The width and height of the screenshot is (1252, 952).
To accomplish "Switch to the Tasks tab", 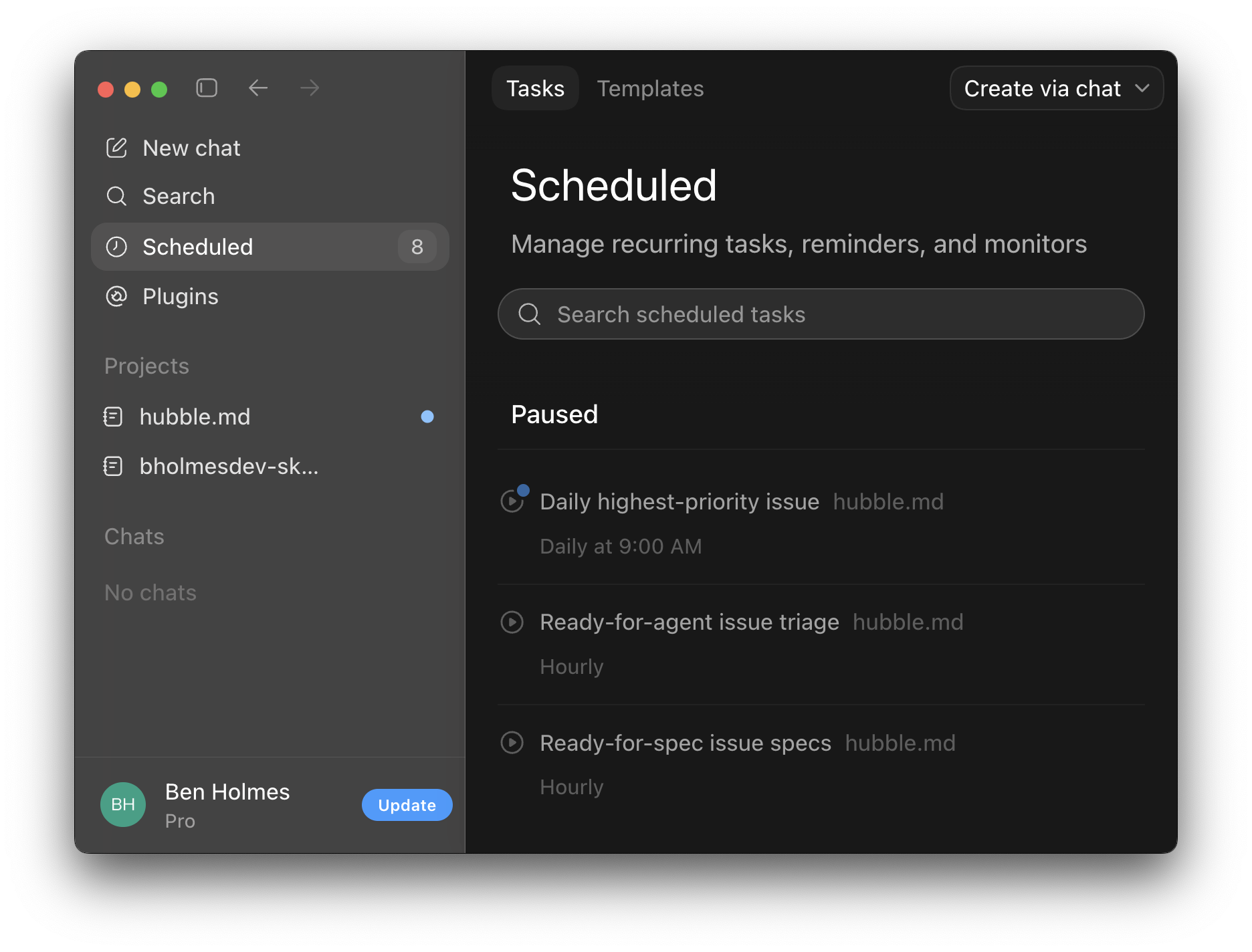I will click(535, 88).
